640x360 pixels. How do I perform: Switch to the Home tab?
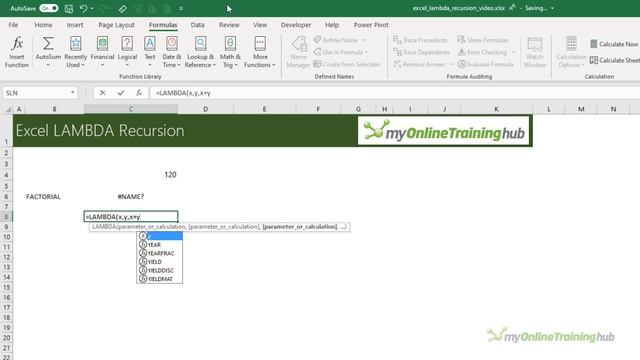pos(43,25)
